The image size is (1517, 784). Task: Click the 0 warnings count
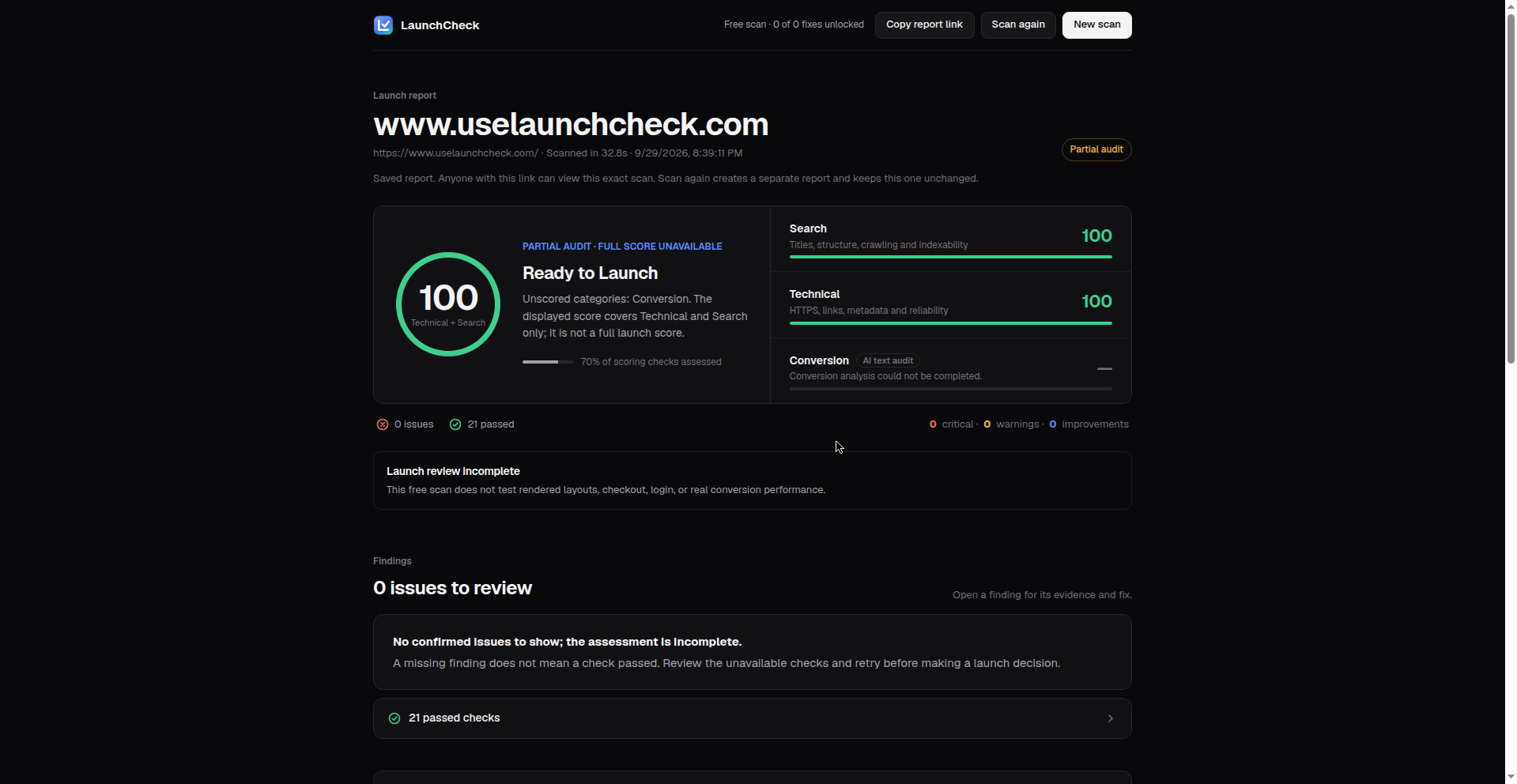(x=1011, y=424)
